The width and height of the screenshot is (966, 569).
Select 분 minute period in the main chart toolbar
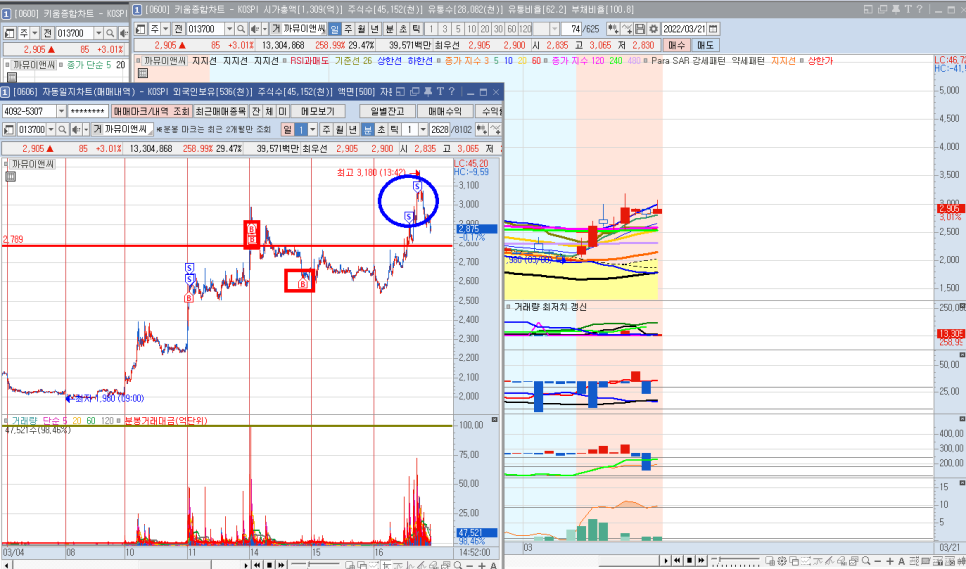[389, 29]
